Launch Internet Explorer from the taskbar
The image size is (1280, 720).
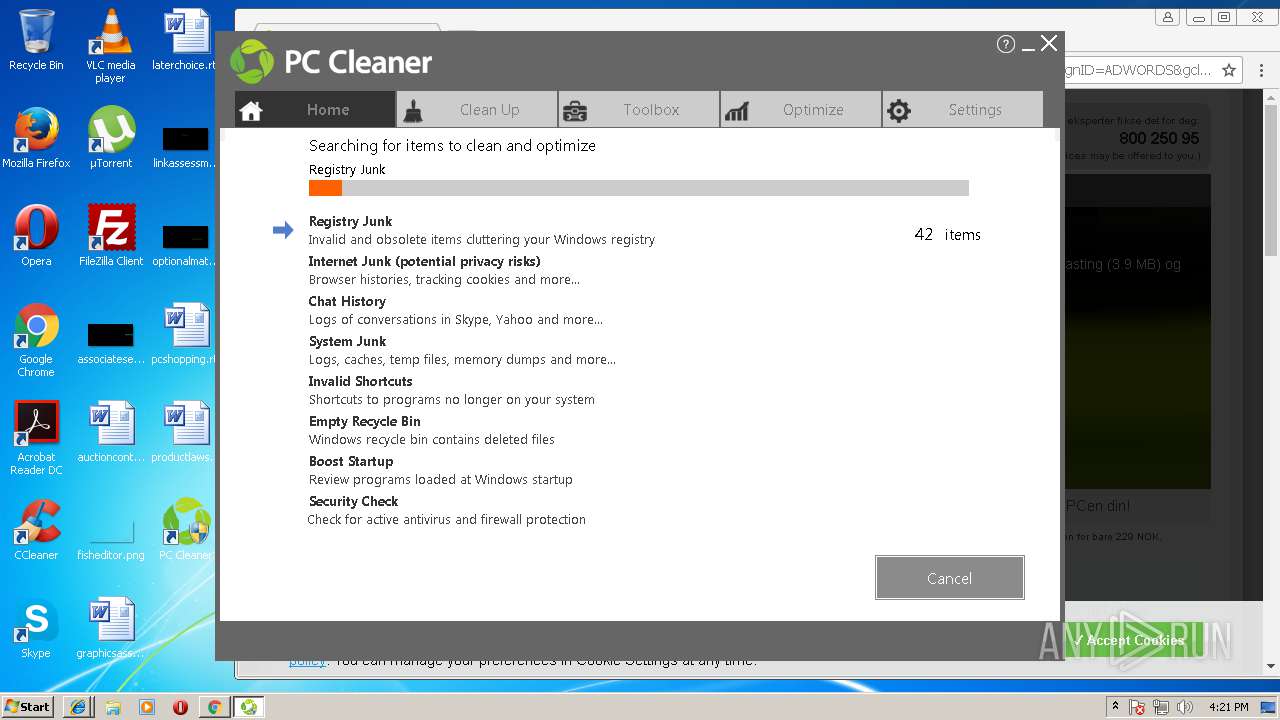78,707
